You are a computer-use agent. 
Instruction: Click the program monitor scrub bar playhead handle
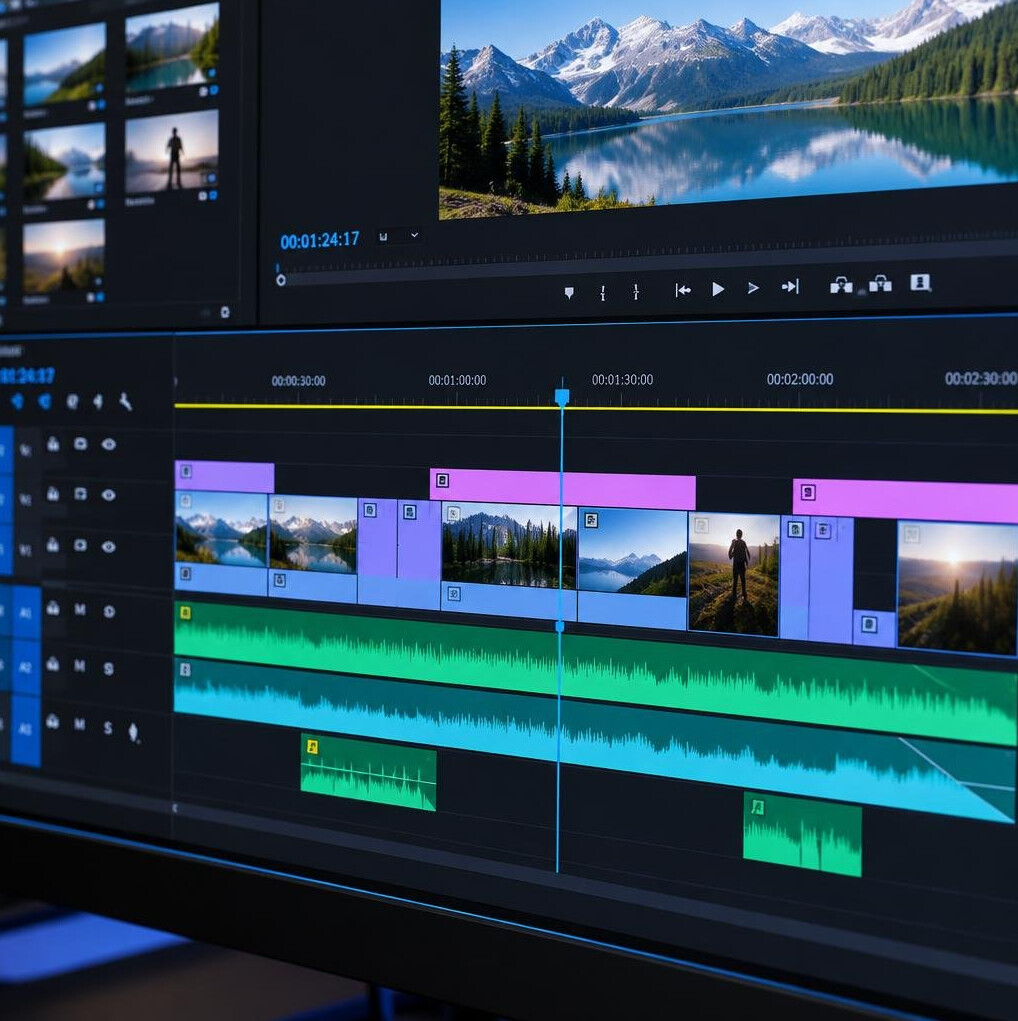coord(281,280)
